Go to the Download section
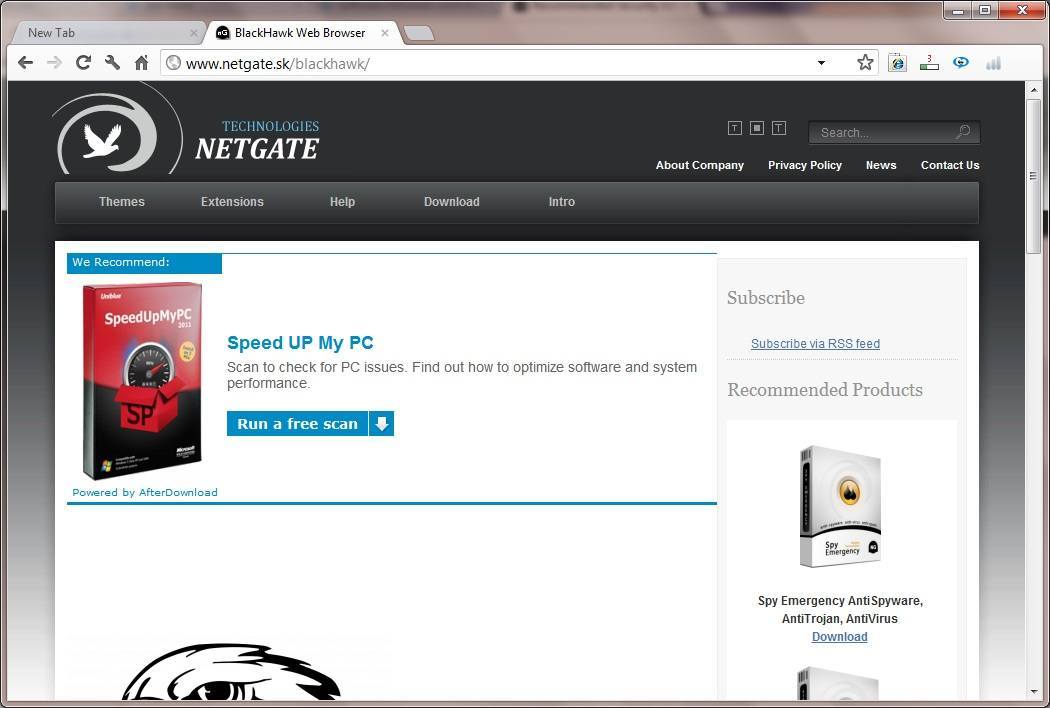 pyautogui.click(x=452, y=202)
